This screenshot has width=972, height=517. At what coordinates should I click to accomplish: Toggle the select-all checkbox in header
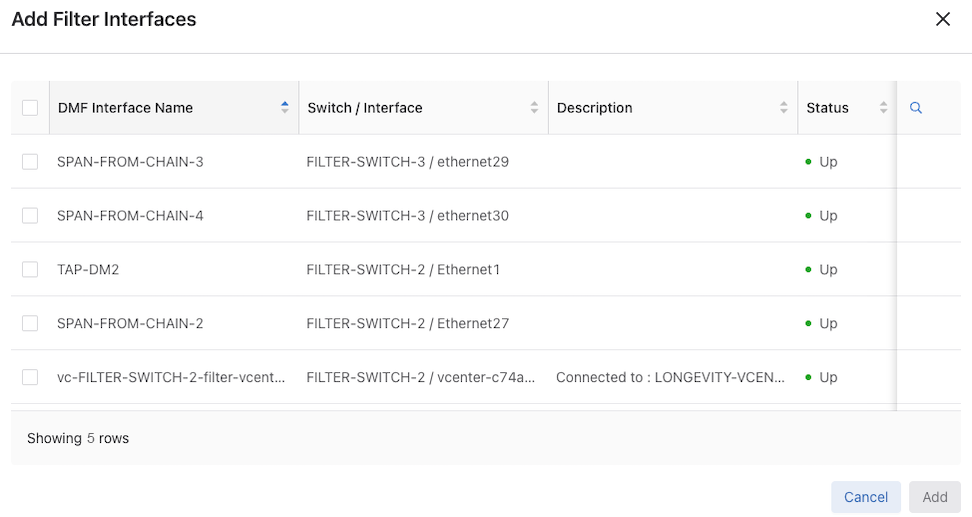point(30,108)
